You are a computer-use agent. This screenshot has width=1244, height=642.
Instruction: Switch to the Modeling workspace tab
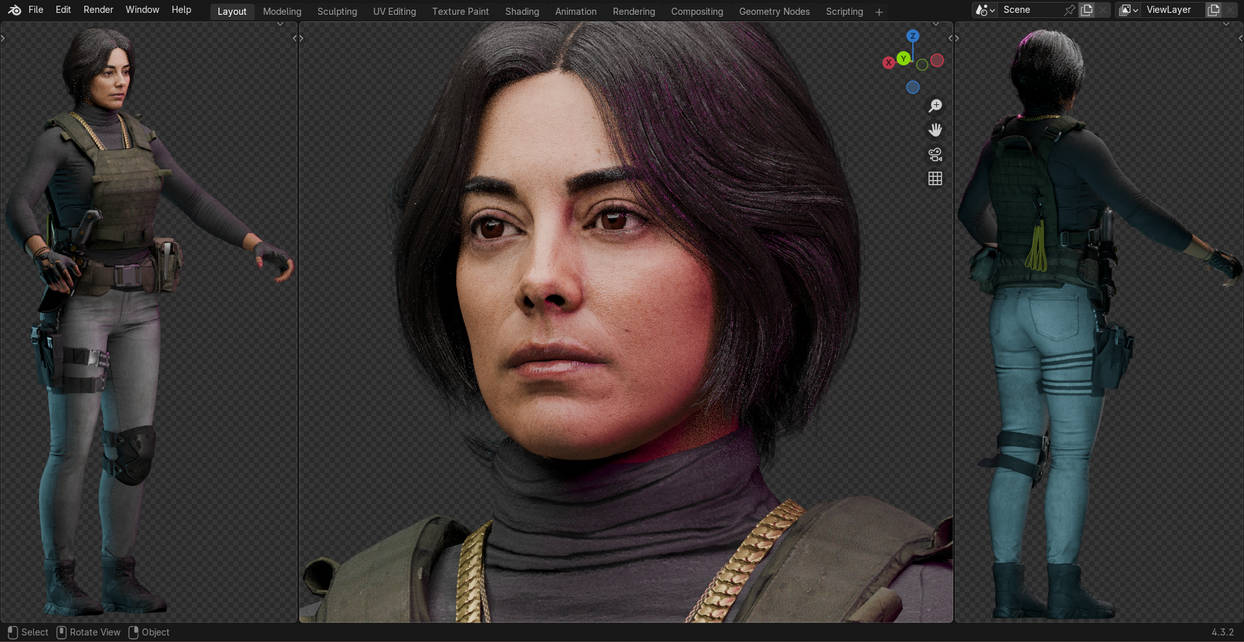(282, 11)
